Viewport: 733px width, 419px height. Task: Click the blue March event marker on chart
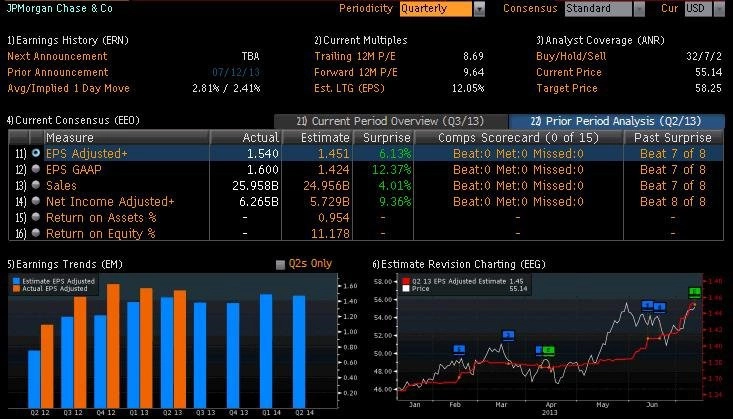coord(509,335)
